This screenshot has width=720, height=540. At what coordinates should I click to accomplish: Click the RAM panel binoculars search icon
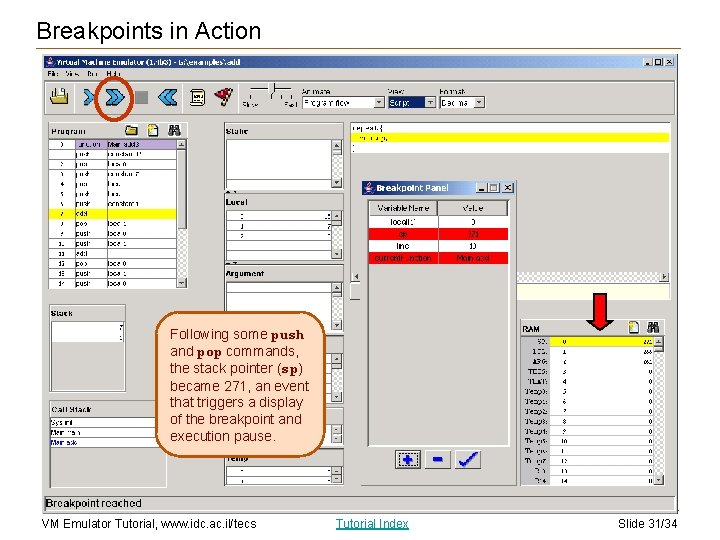pos(653,327)
